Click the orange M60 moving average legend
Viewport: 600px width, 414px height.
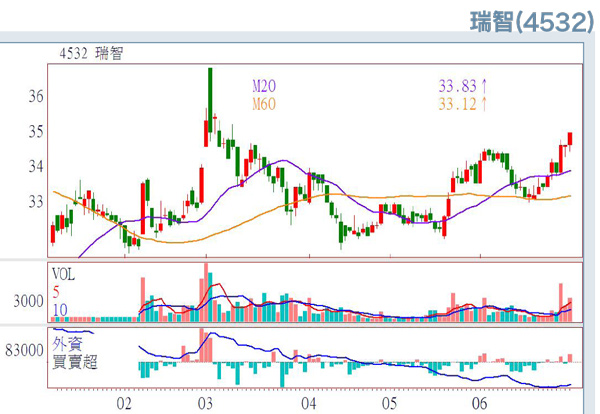pyautogui.click(x=264, y=103)
